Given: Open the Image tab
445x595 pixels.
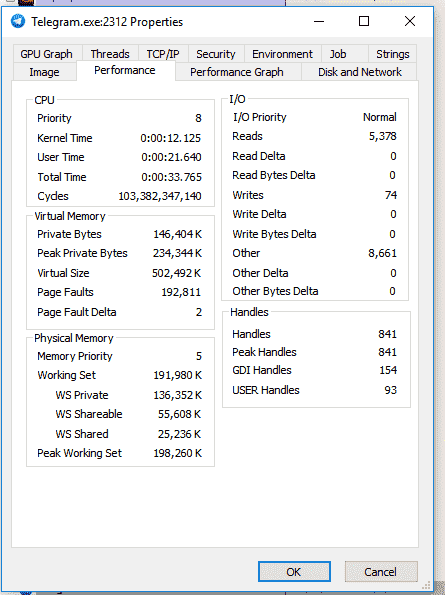Looking at the screenshot, I should (44, 72).
